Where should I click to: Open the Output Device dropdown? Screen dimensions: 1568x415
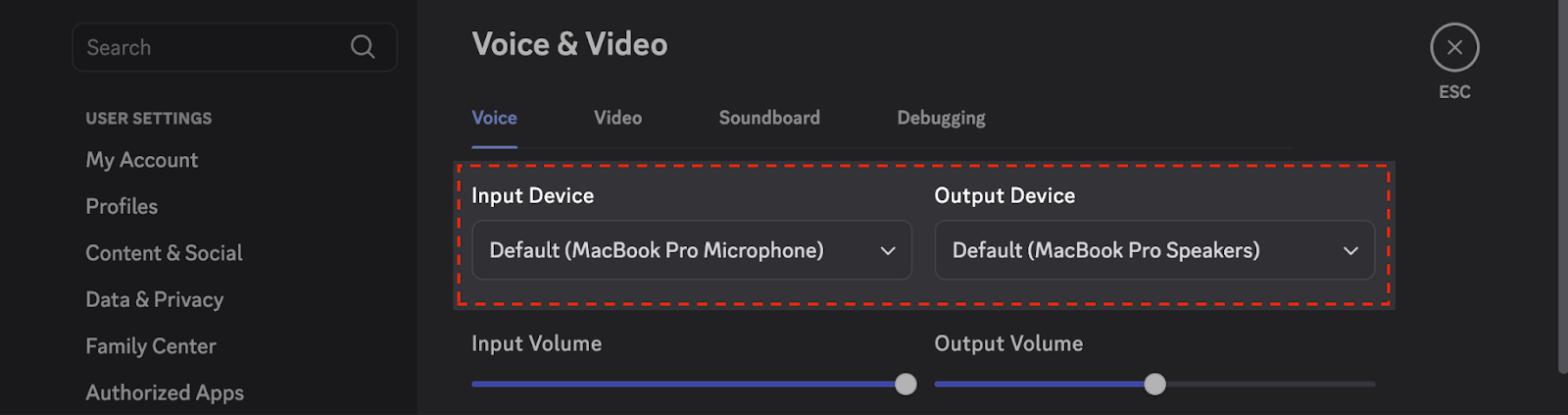[x=1154, y=250]
